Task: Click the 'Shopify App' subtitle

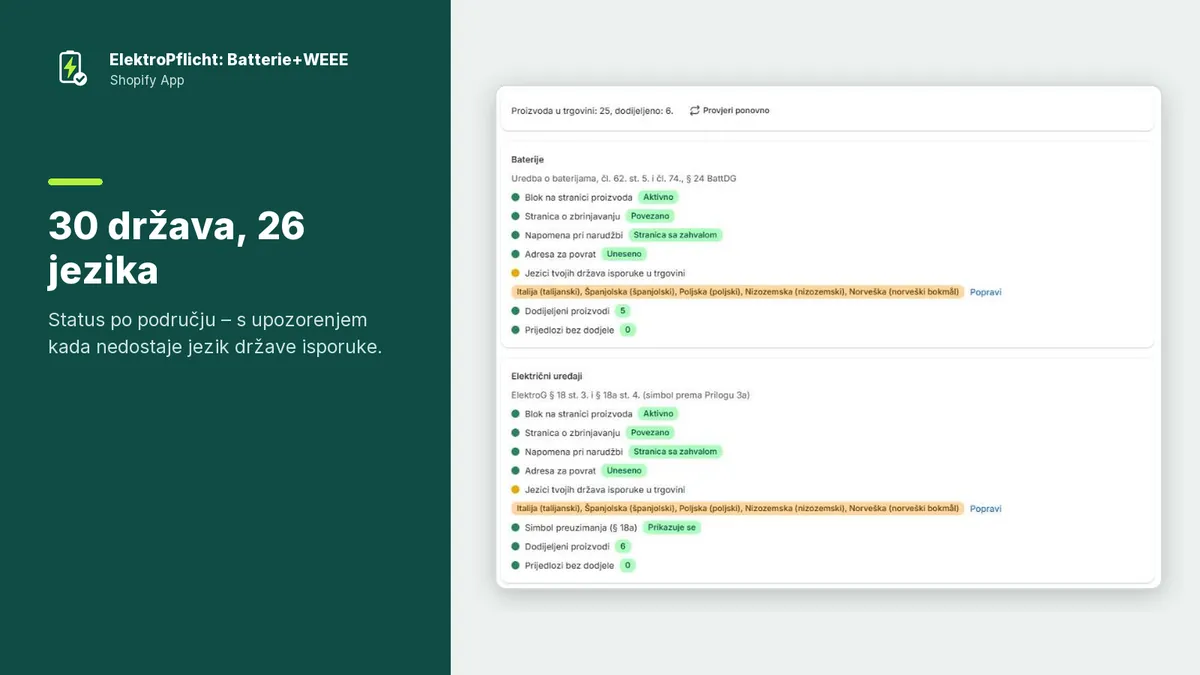Action: [x=147, y=80]
